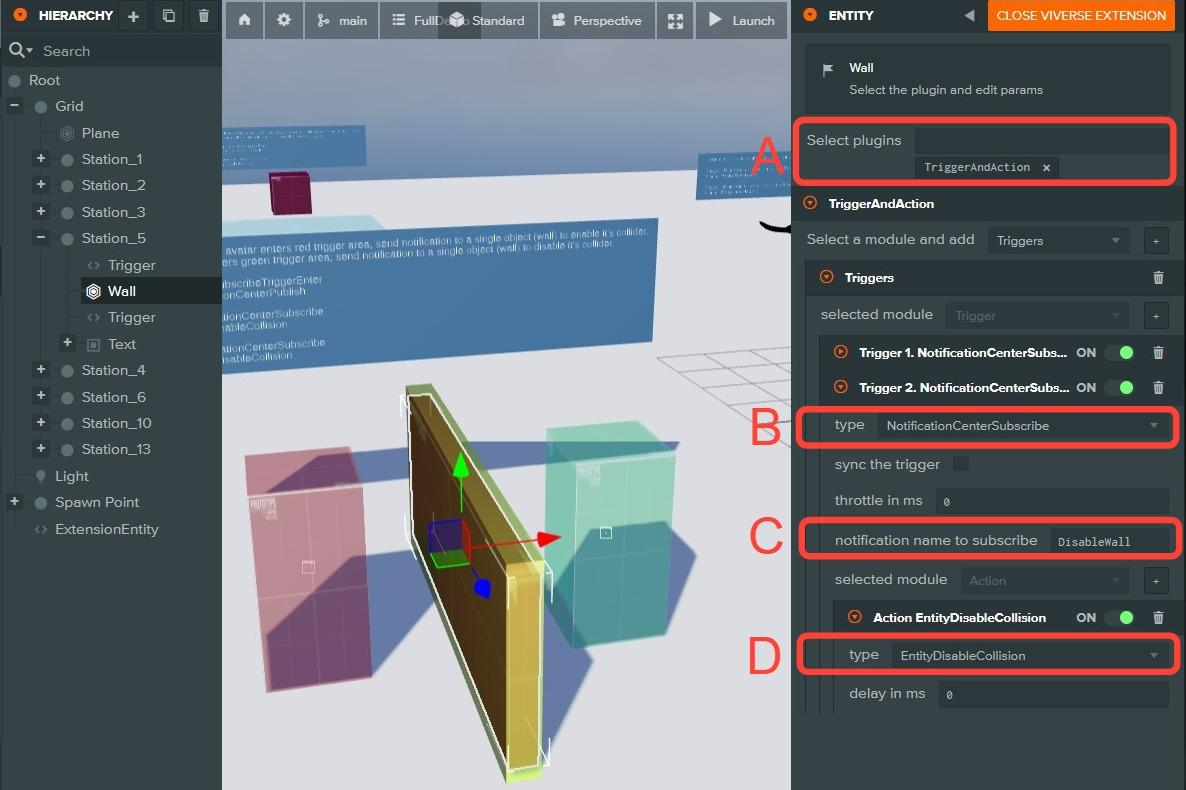Click the home icon in viewport toolbar
Image resolution: width=1186 pixels, height=790 pixels.
245,20
